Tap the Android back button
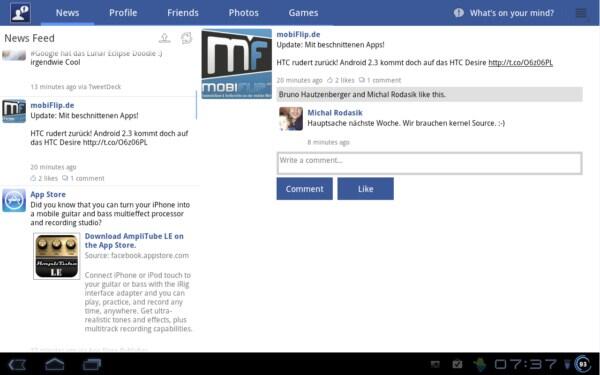The height and width of the screenshot is (375, 600). click(17, 364)
